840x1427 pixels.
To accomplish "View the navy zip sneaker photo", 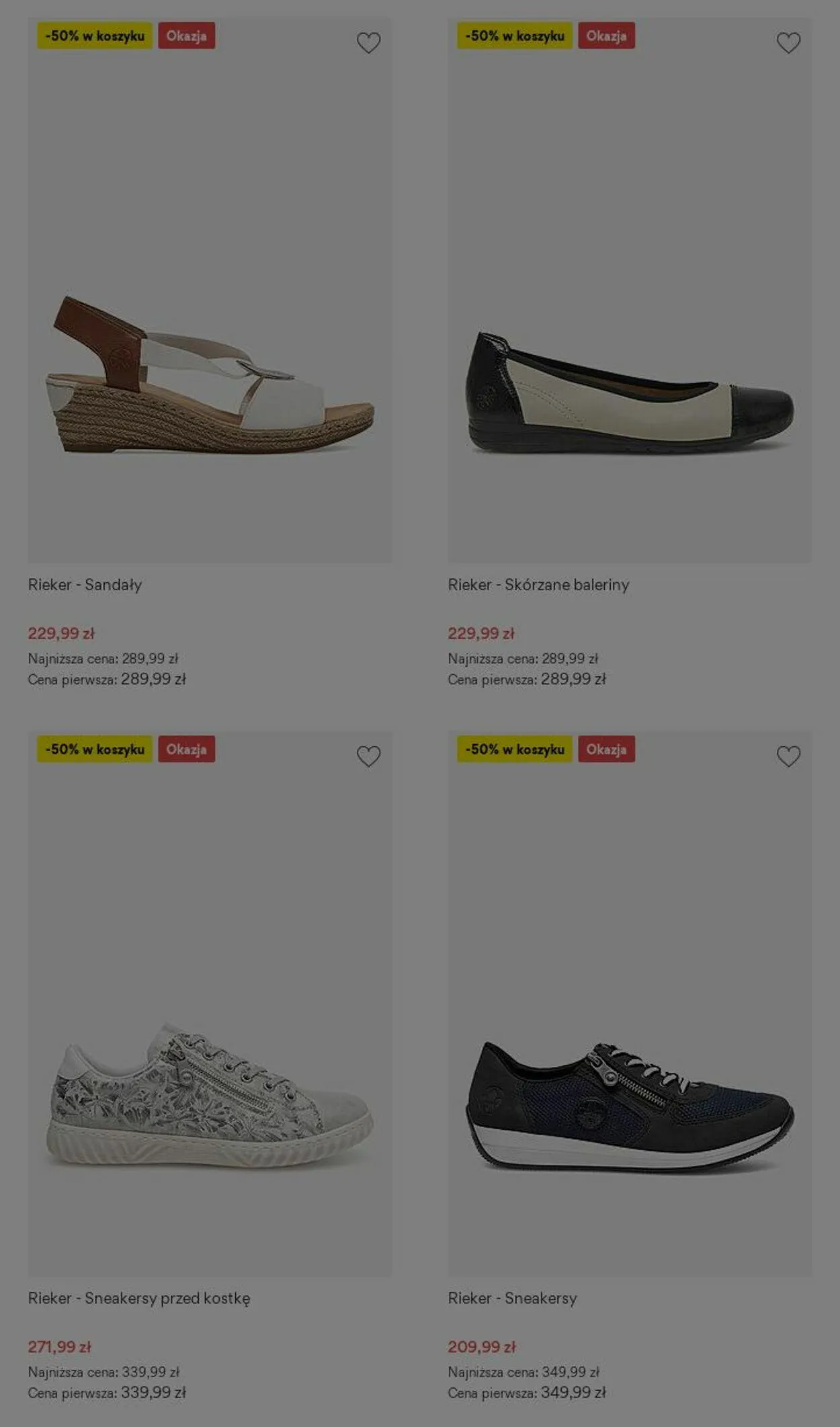I will (630, 1106).
